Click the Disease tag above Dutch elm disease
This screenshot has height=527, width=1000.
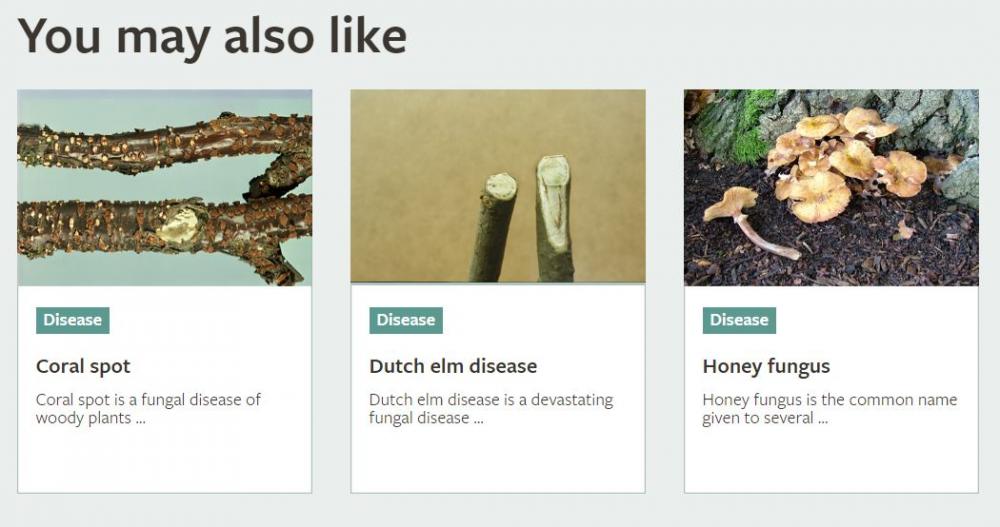click(406, 320)
